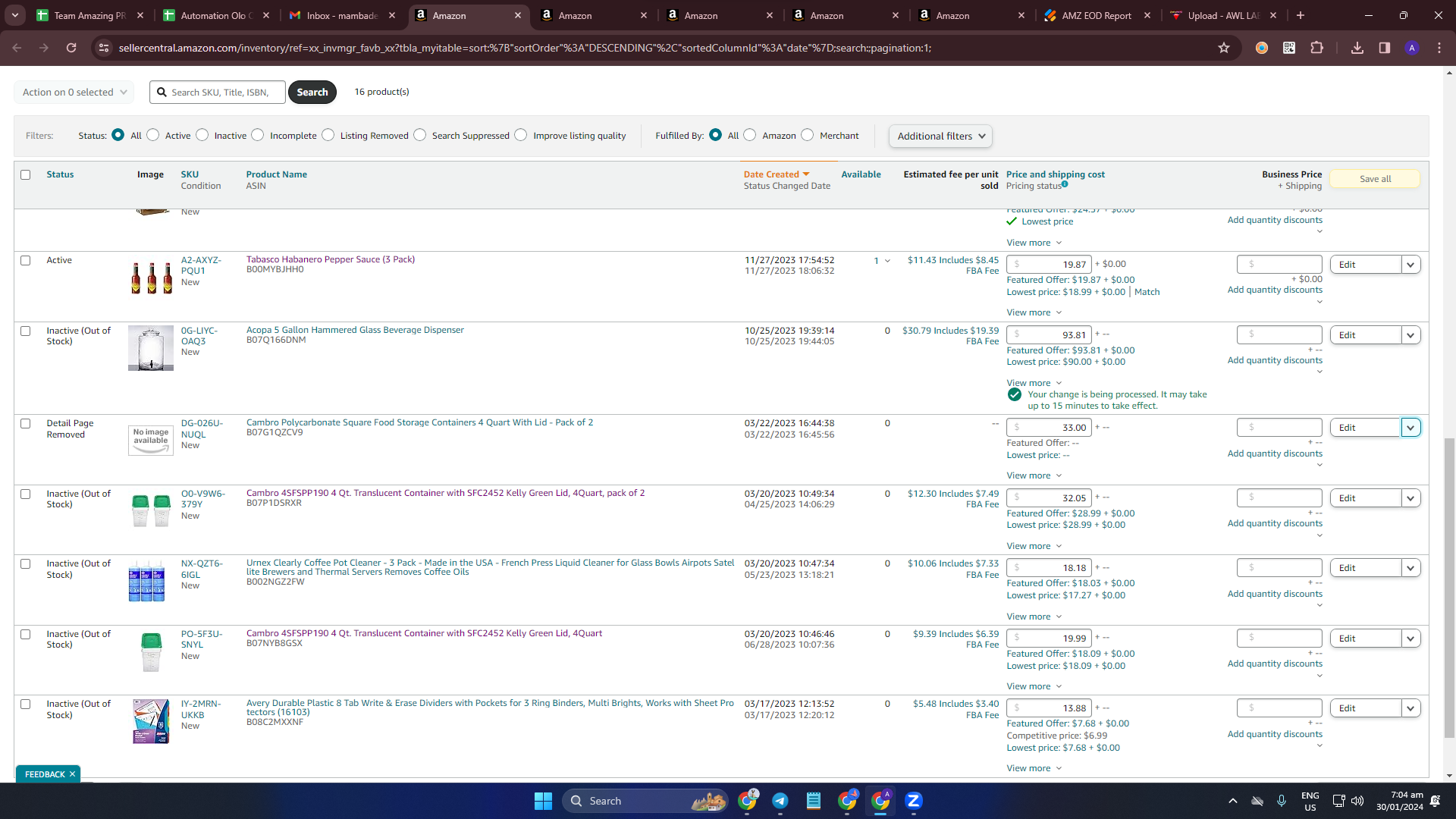The image size is (1456, 819).
Task: Open the Chrome profile avatar
Action: click(1412, 48)
